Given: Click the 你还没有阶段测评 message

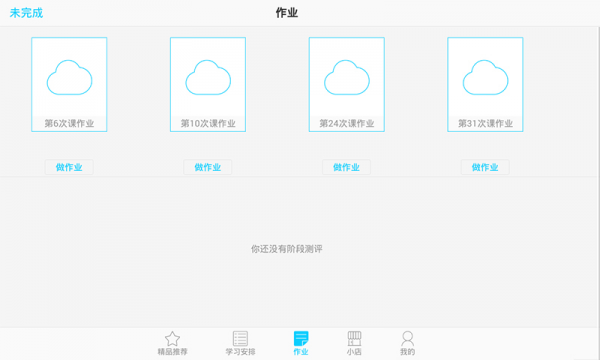Looking at the screenshot, I should 287,249.
